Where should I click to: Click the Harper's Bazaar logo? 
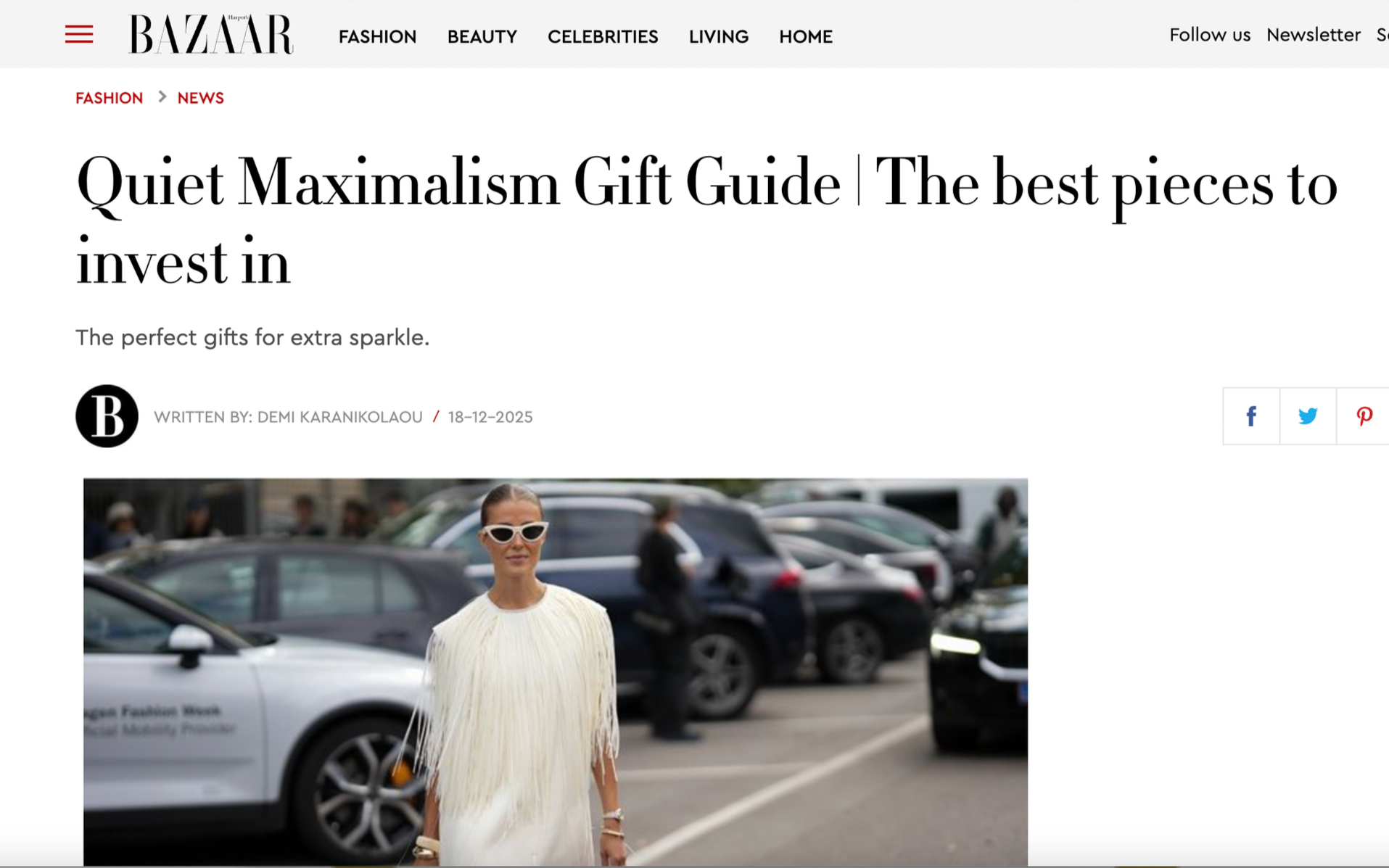(211, 34)
